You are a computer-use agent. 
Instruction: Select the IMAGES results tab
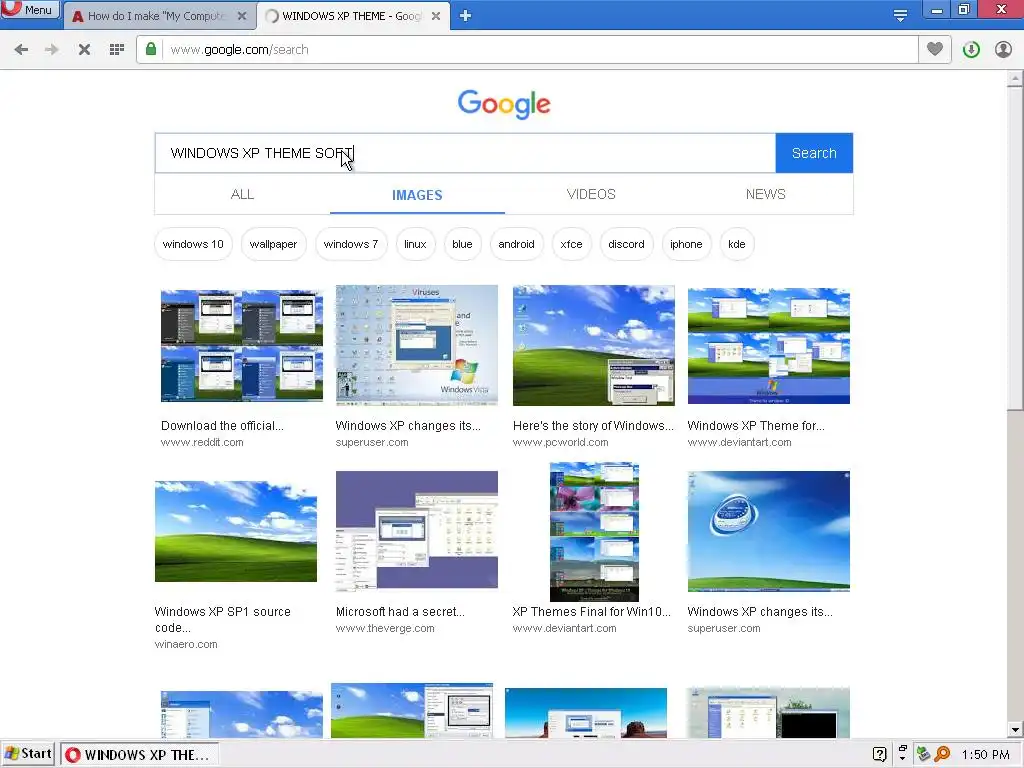417,195
